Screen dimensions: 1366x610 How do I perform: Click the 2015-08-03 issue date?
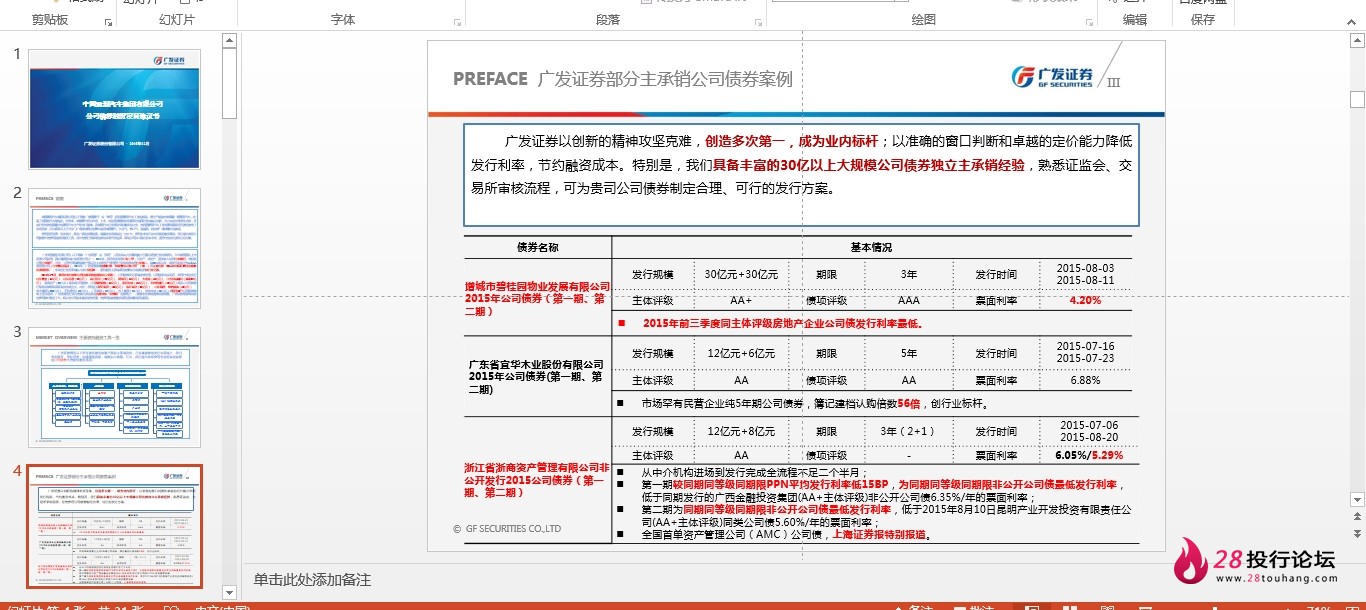pyautogui.click(x=1085, y=268)
